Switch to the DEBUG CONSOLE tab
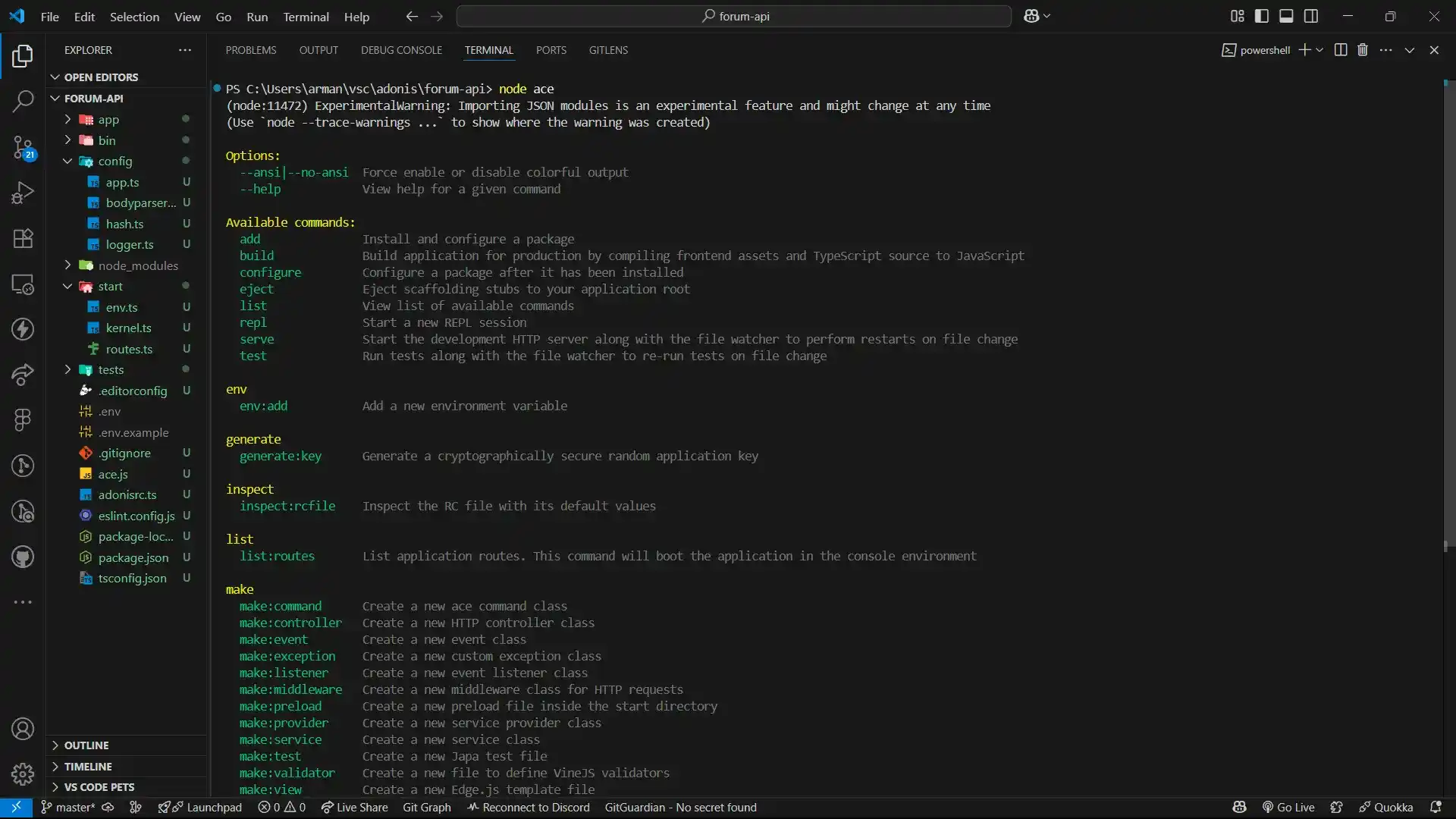Screen dimensions: 1456x819 coord(401,50)
